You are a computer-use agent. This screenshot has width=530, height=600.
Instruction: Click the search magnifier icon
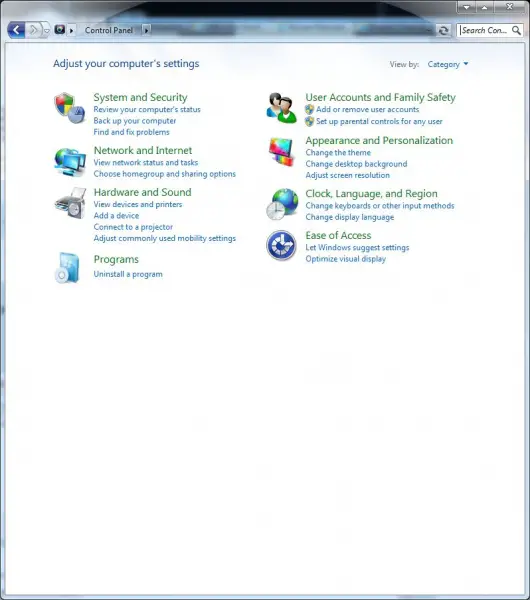tap(516, 30)
